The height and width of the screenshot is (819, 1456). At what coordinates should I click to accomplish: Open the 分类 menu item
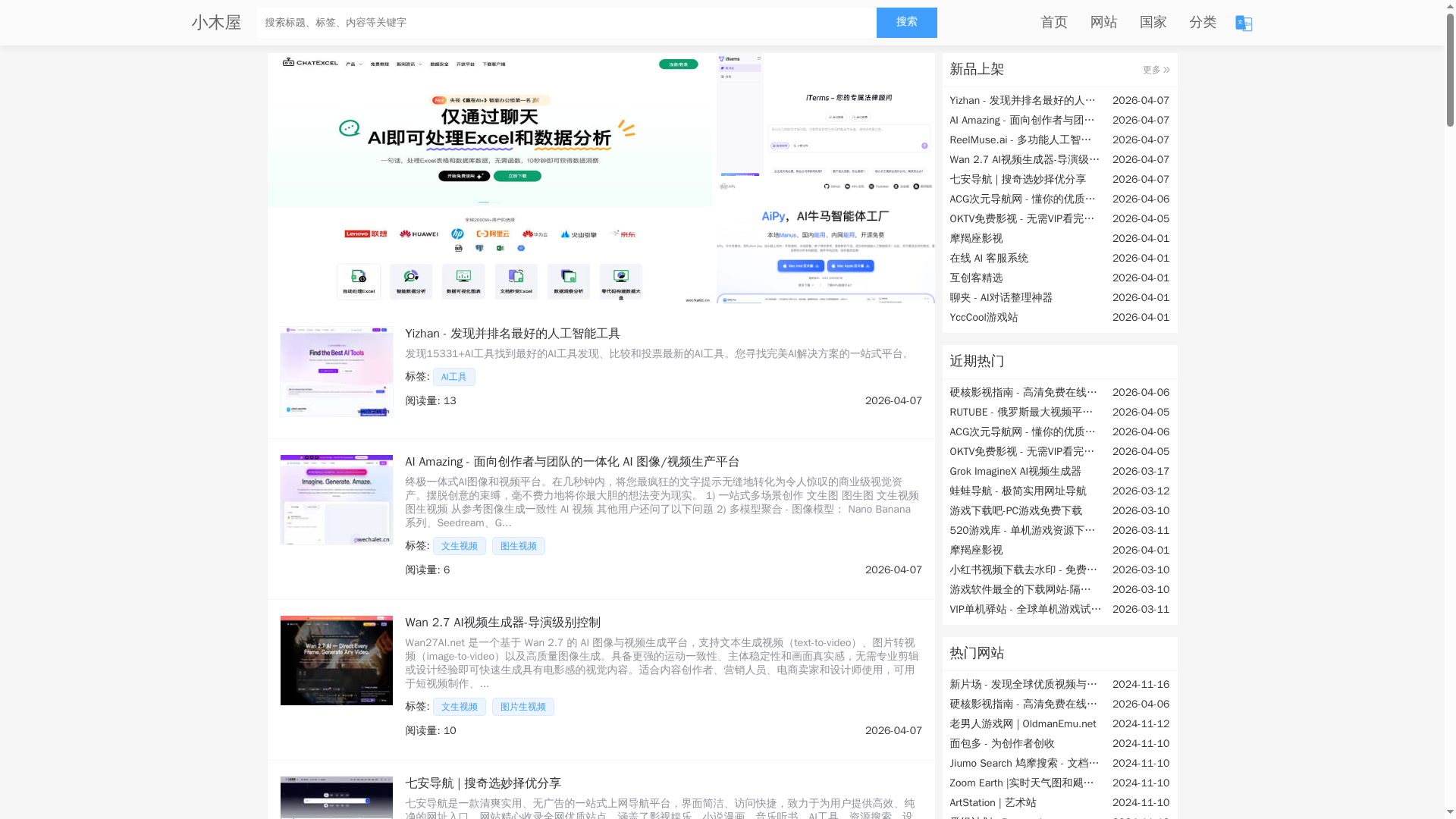1202,22
